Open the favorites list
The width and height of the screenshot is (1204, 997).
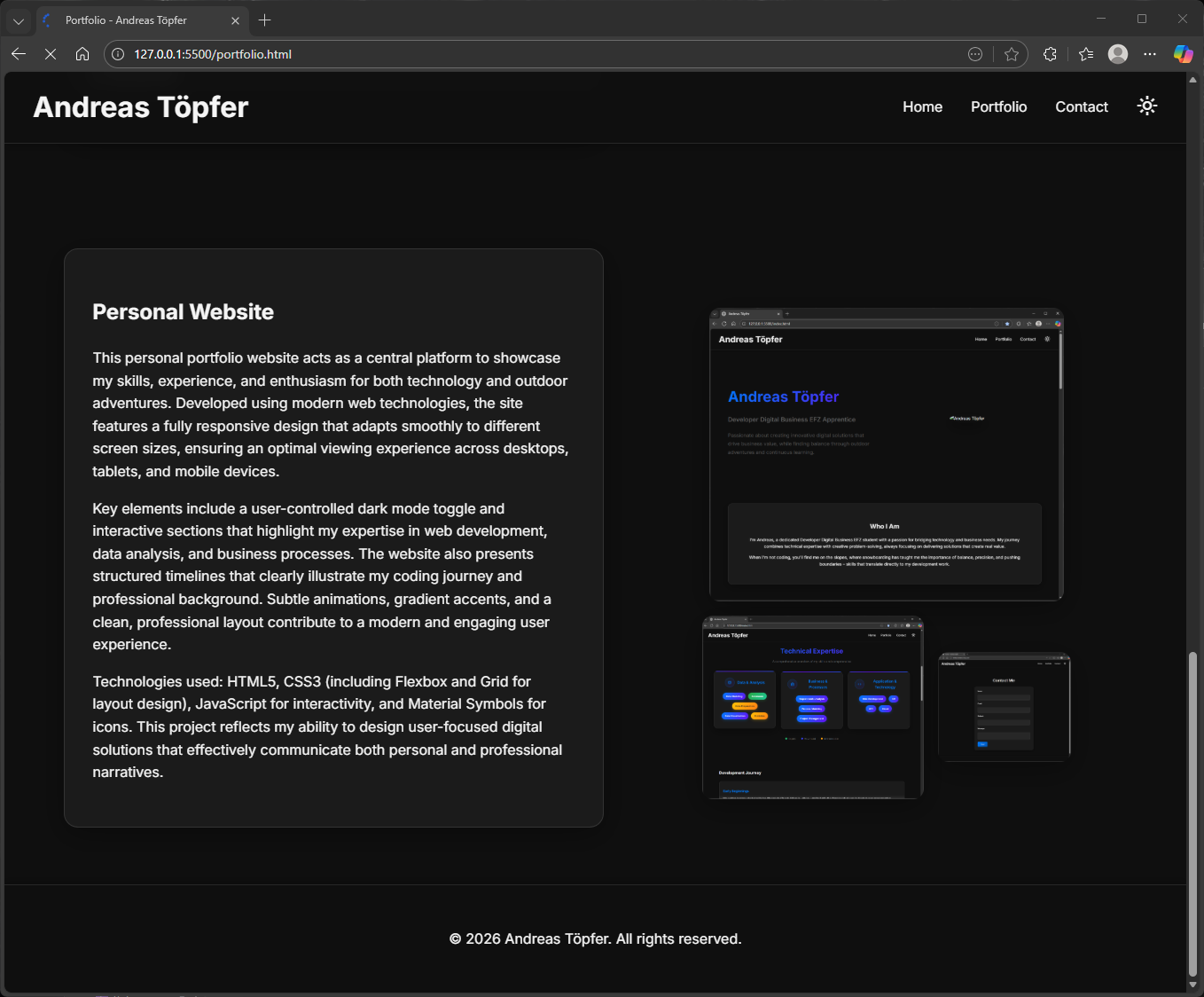click(x=1086, y=54)
